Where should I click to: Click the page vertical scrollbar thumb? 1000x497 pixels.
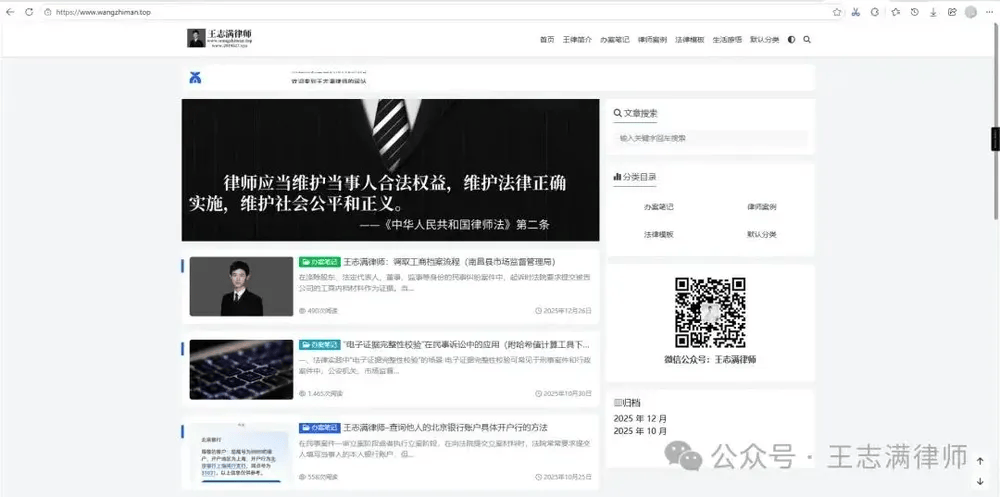point(996,121)
